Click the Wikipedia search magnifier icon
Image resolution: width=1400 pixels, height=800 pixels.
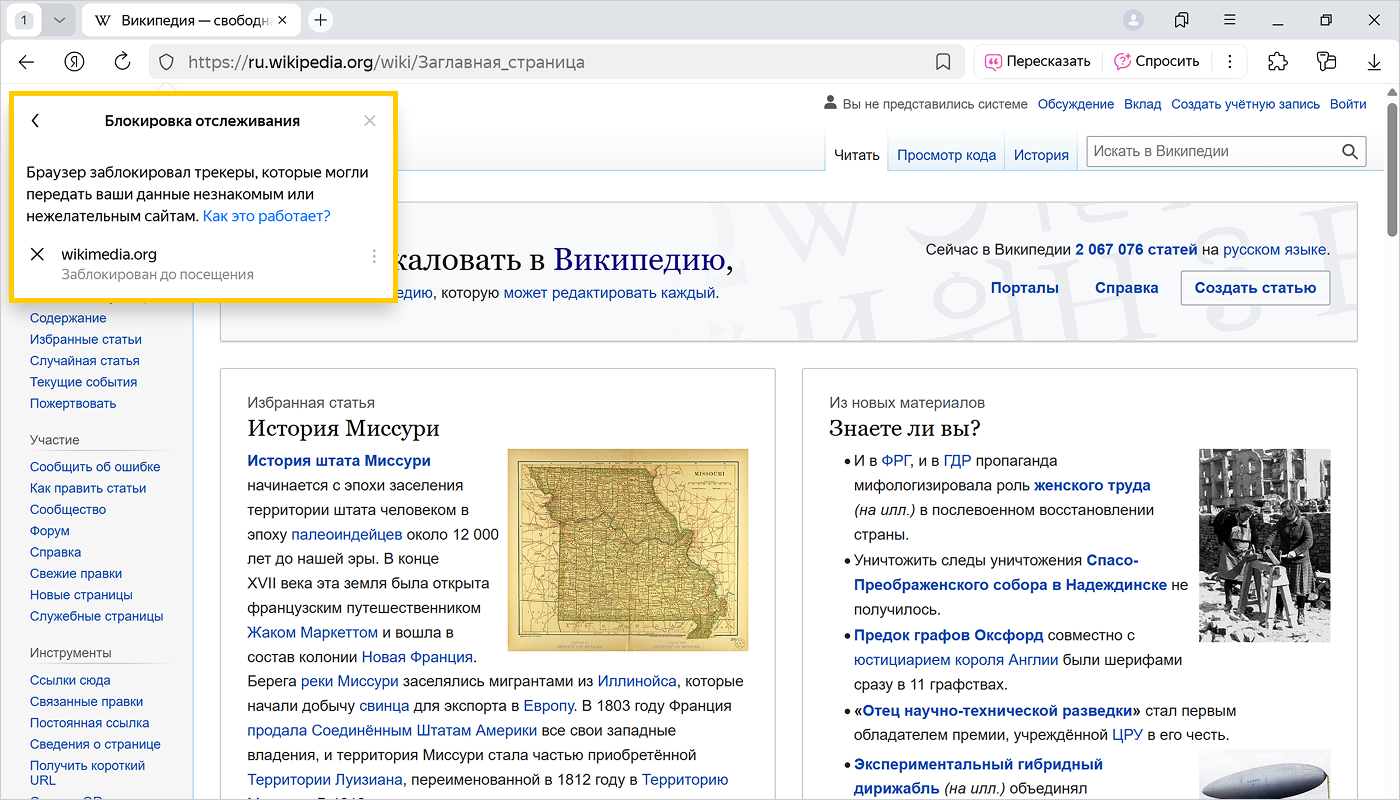coord(1350,152)
